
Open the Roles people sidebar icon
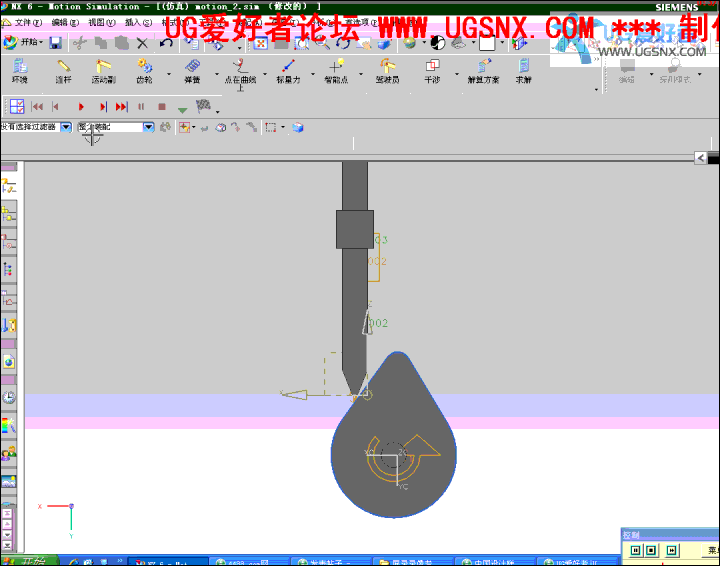[x=9, y=453]
